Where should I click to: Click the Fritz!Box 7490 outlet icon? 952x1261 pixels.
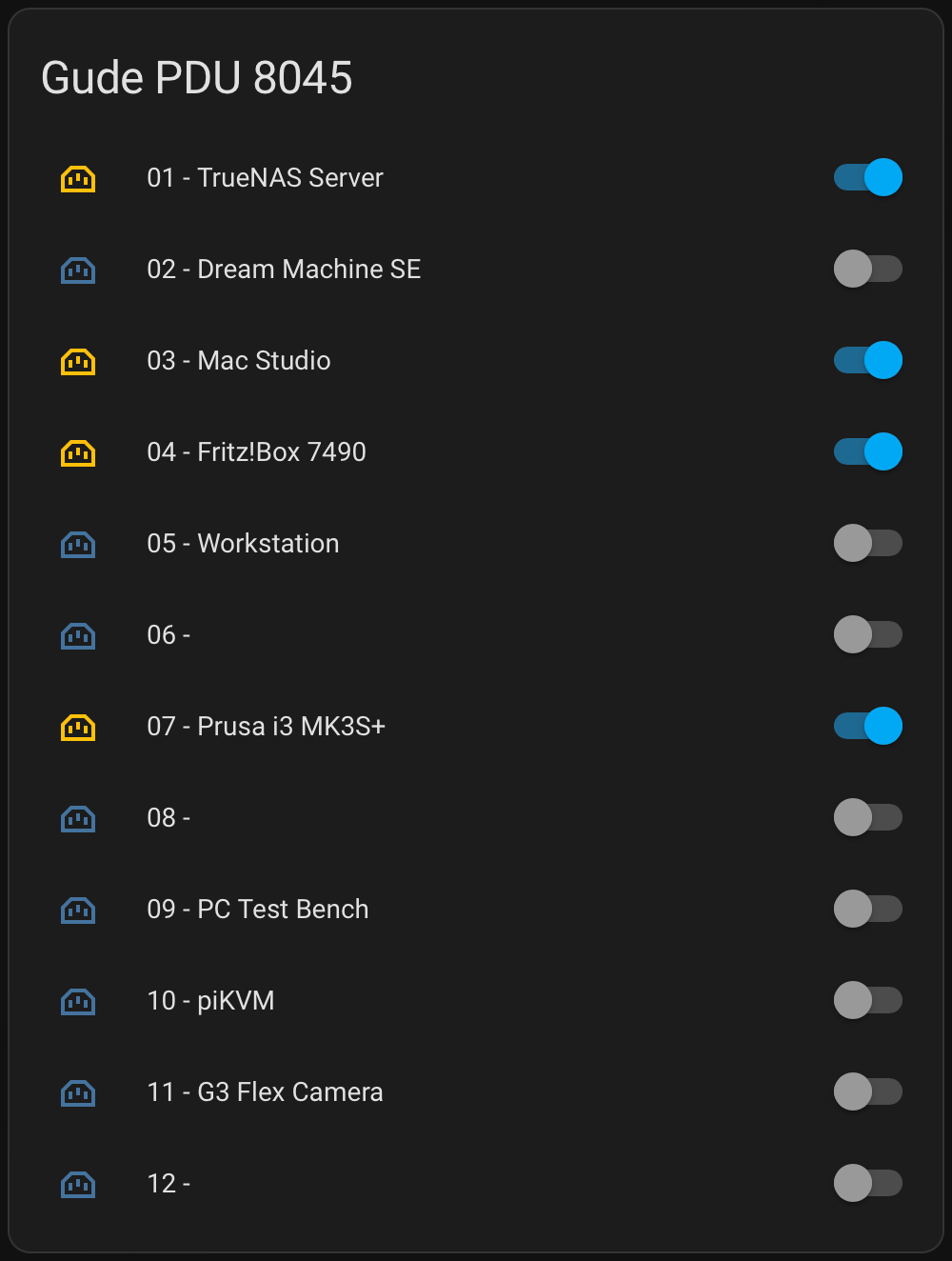tap(78, 451)
